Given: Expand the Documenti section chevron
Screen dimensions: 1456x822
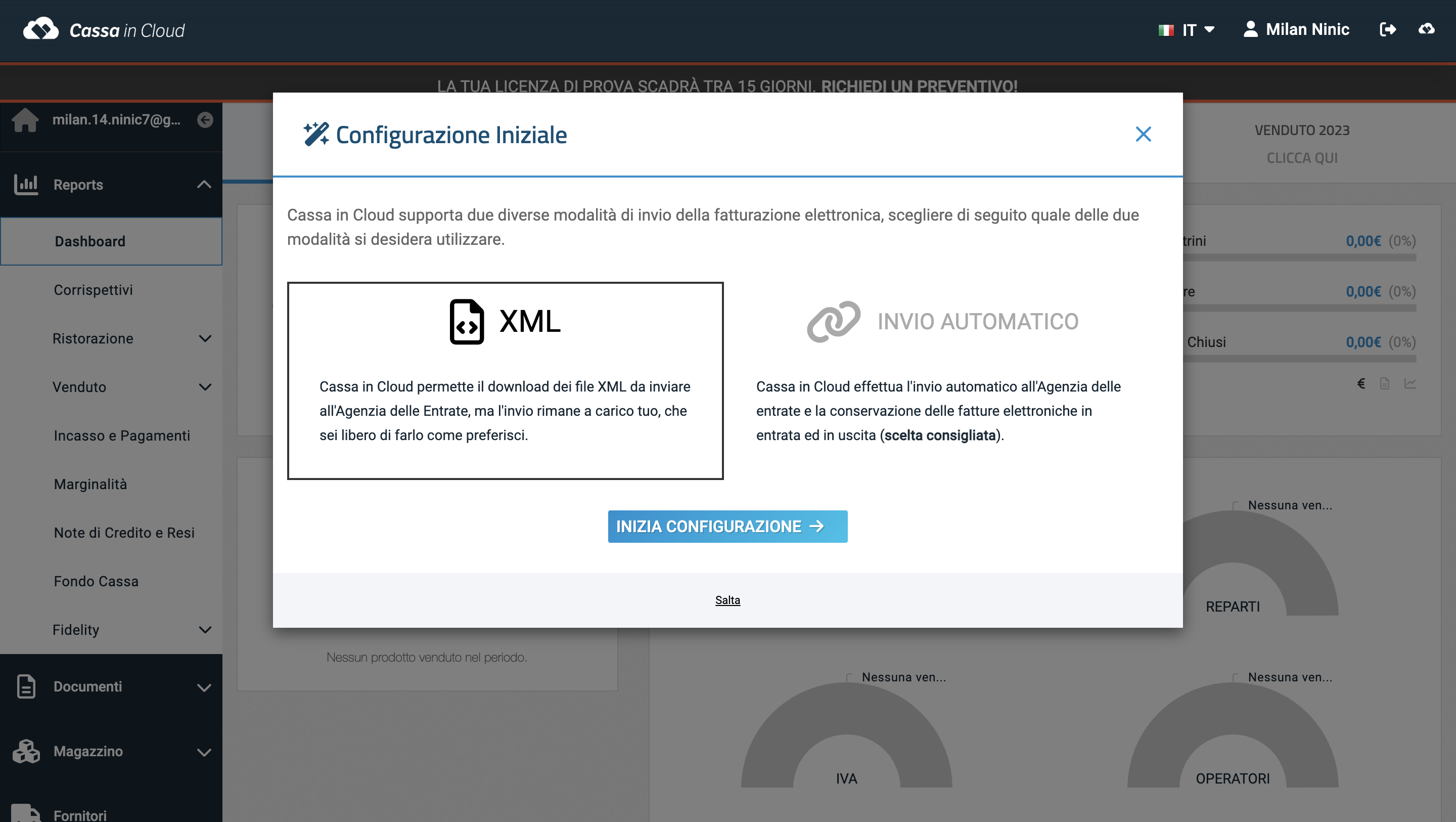Looking at the screenshot, I should coord(204,687).
